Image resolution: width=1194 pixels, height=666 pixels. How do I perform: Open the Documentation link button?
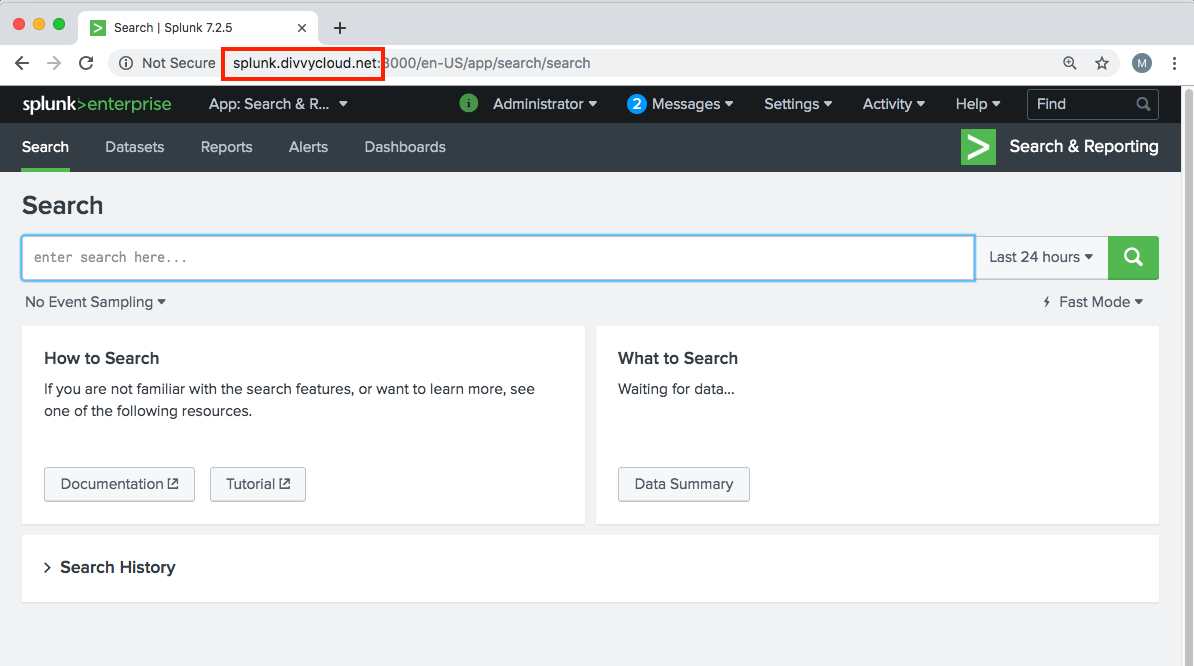(120, 484)
